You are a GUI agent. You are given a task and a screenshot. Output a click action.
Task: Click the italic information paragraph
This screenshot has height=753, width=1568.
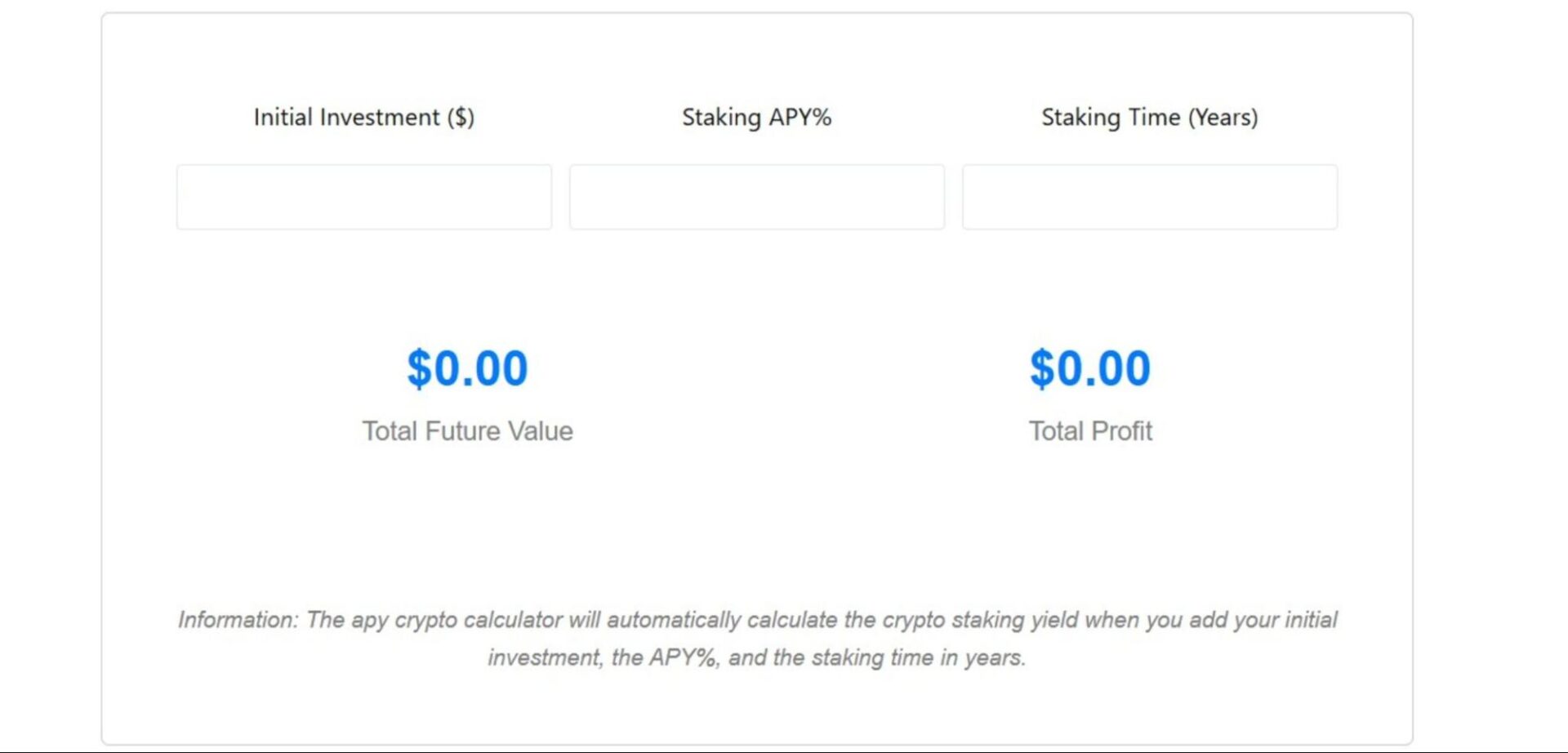click(758, 637)
